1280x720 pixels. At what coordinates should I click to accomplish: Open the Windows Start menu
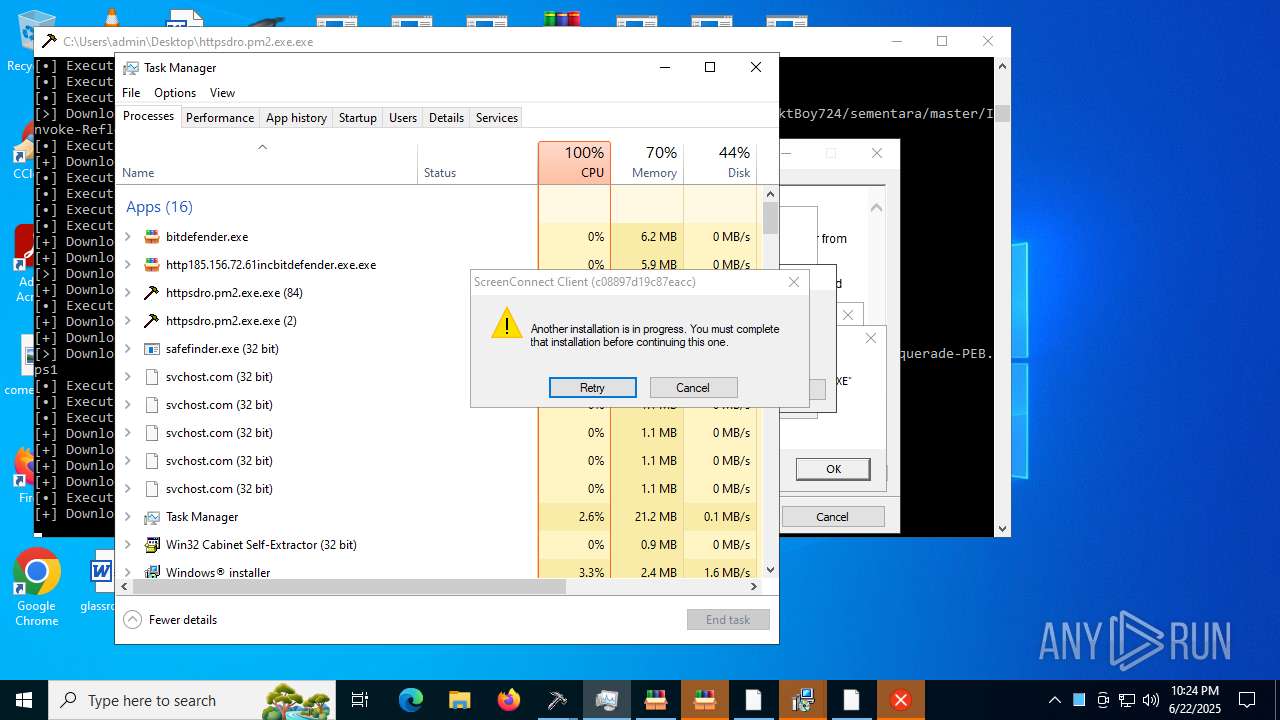click(24, 700)
